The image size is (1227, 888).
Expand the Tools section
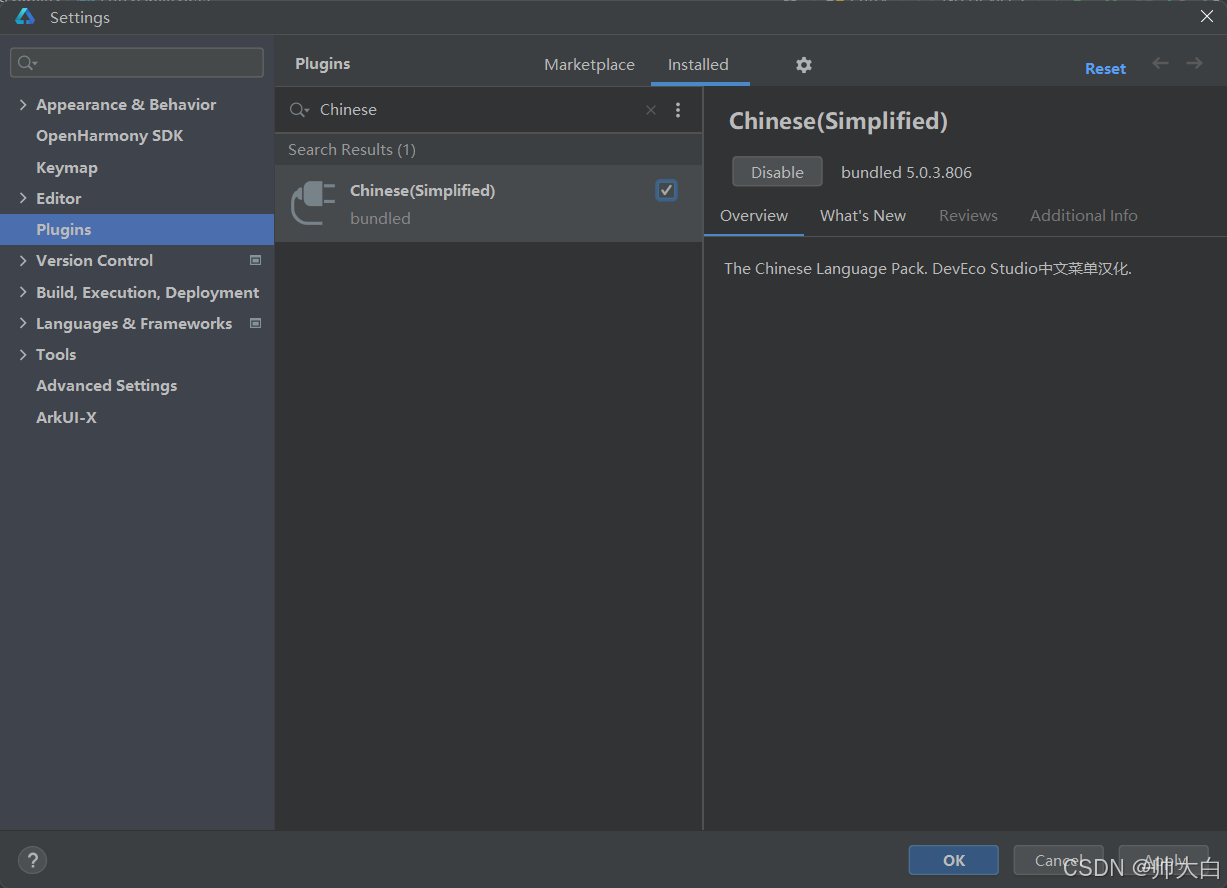coord(23,354)
